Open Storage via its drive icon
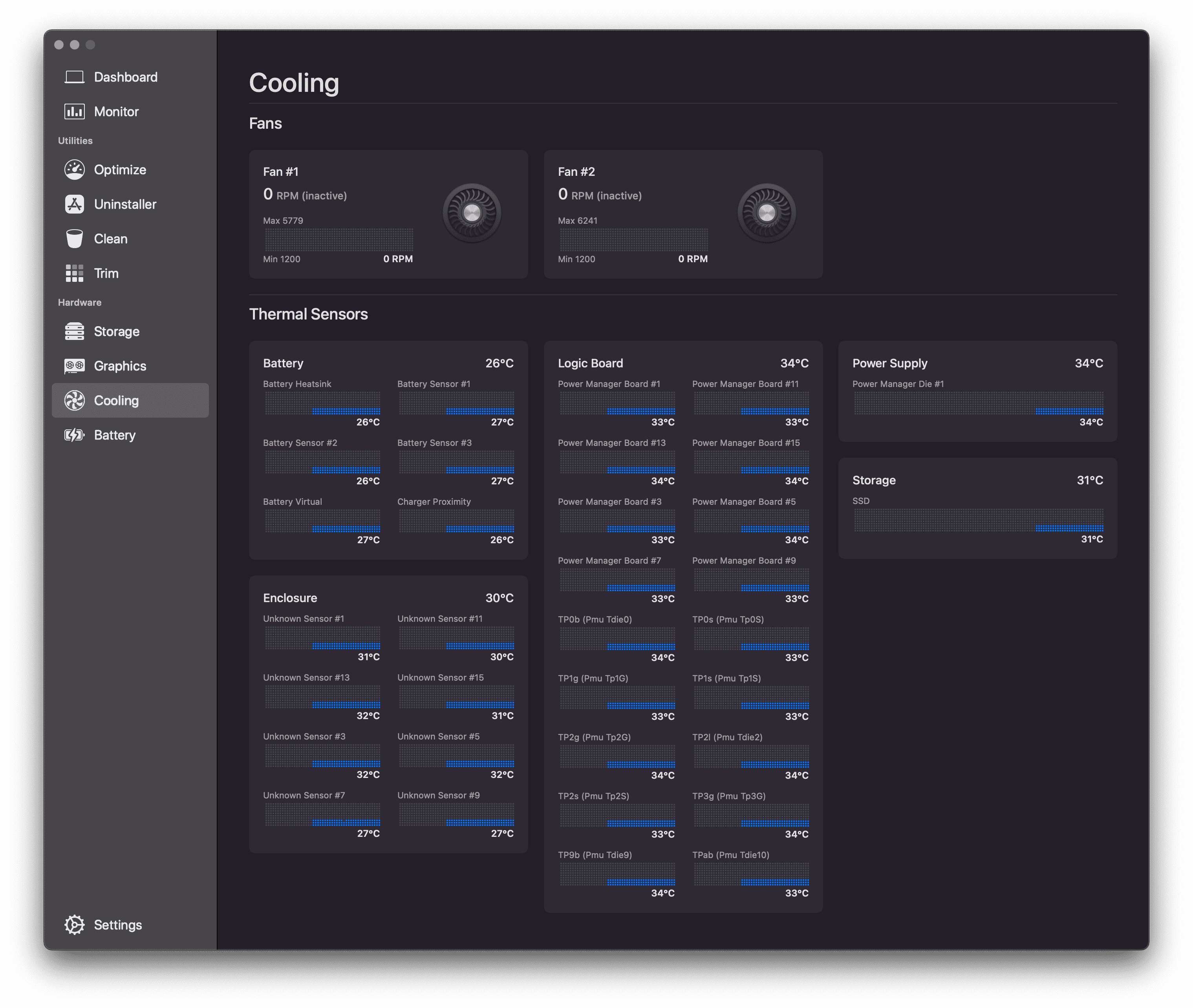 coord(74,331)
